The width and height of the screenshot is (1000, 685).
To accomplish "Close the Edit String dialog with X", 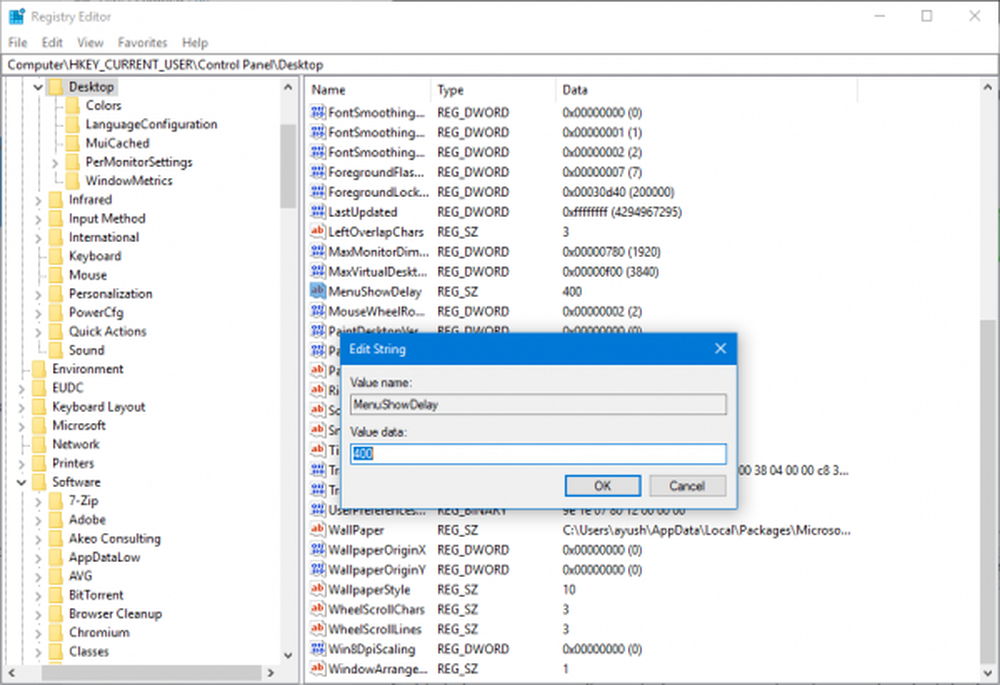I will tap(720, 348).
